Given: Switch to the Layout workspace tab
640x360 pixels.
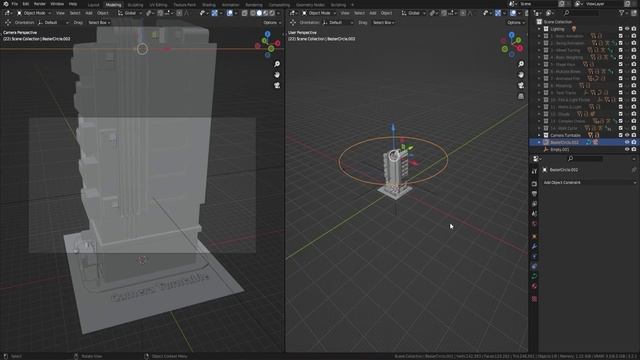Looking at the screenshot, I should click(93, 5).
